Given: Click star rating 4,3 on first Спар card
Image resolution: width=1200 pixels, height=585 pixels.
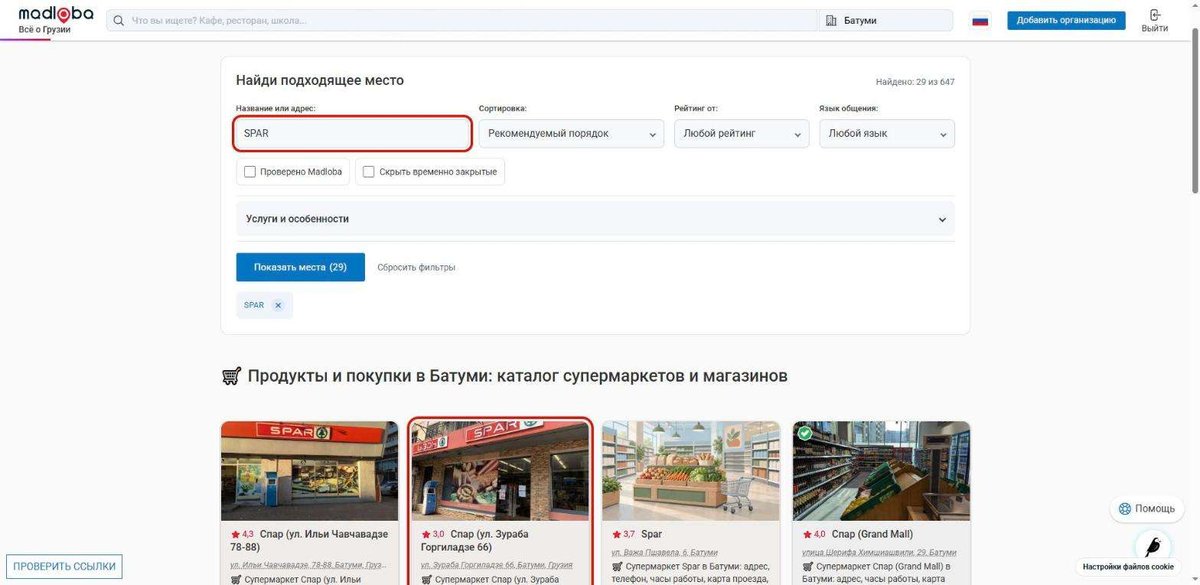Looking at the screenshot, I should pos(242,534).
